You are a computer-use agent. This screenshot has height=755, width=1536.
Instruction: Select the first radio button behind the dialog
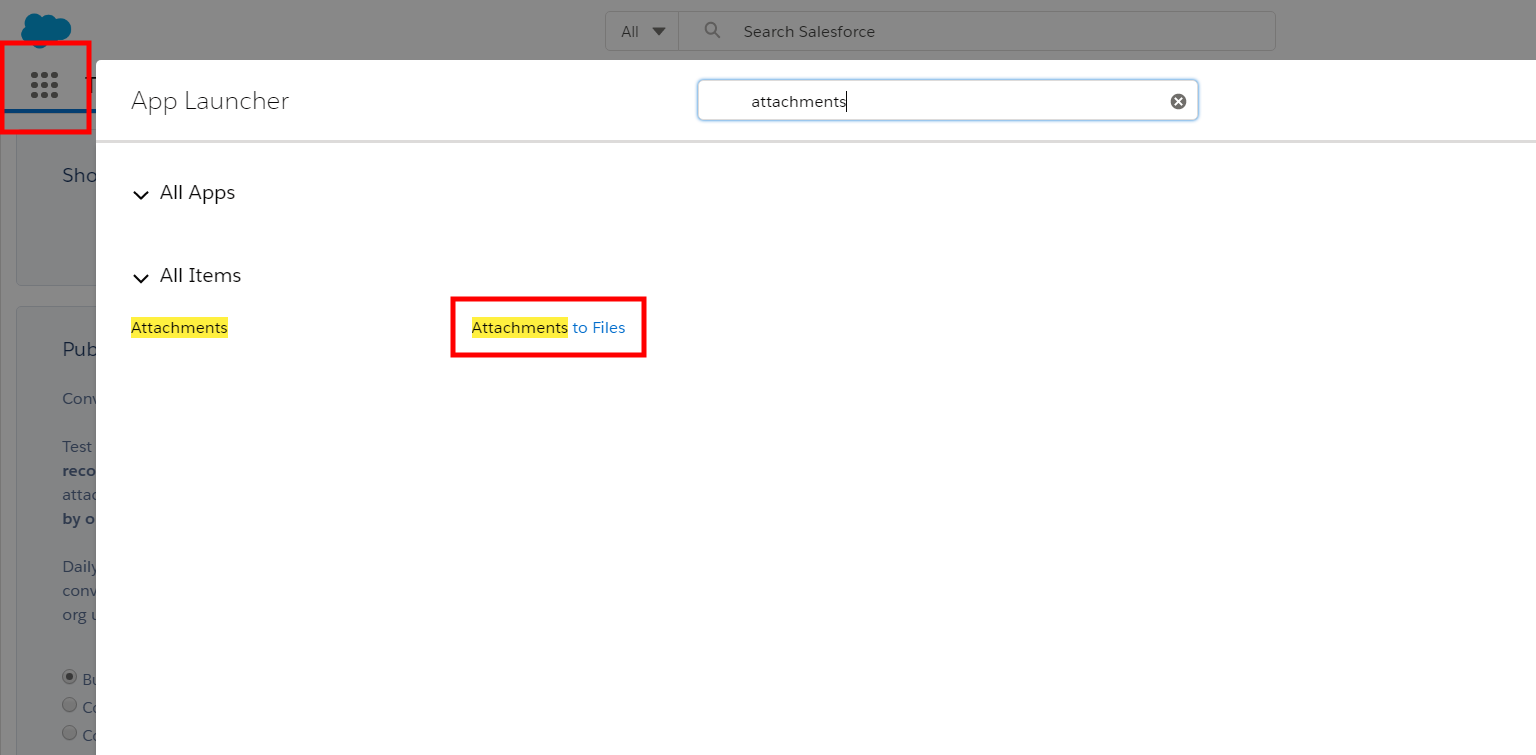69,677
